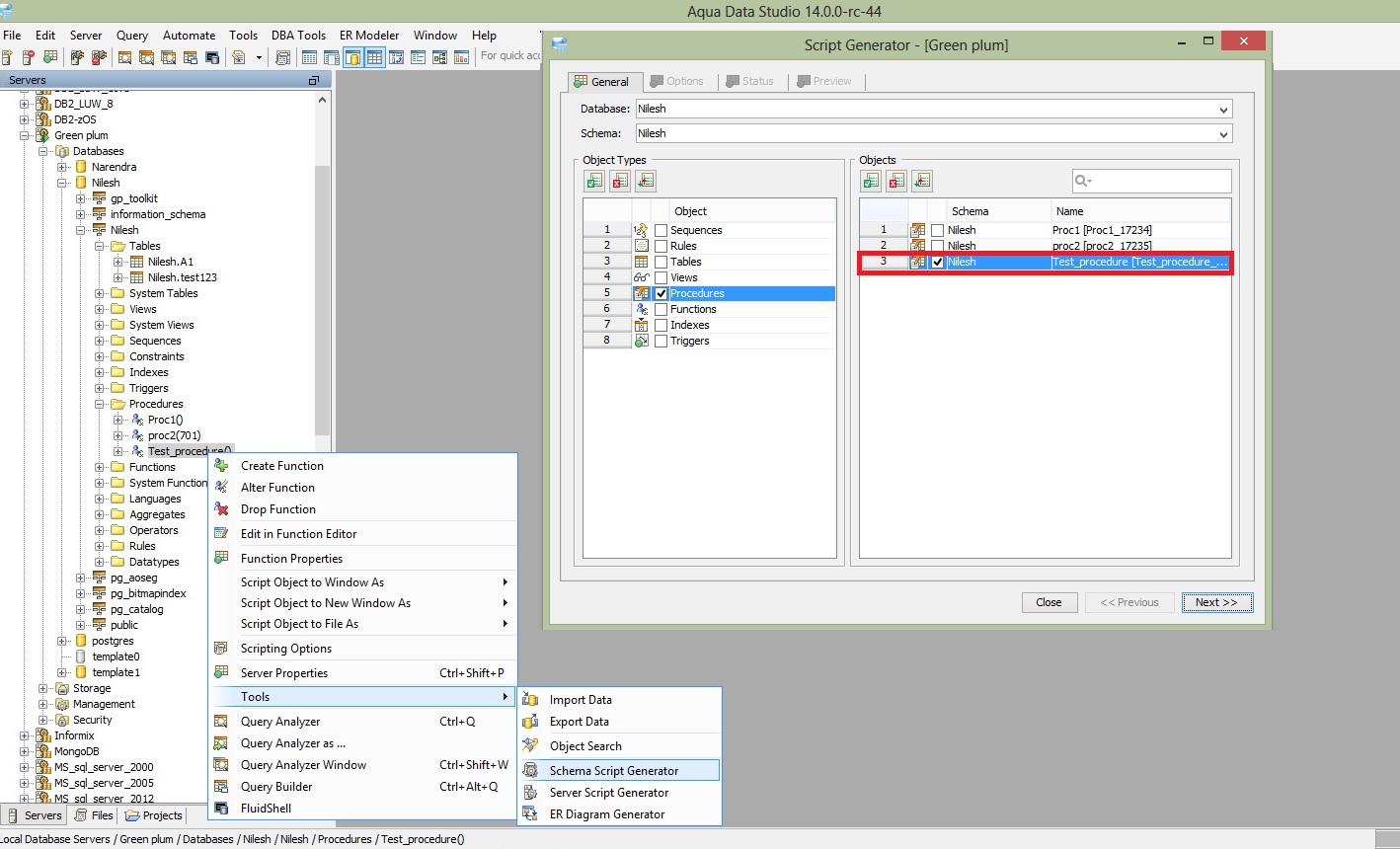The height and width of the screenshot is (849, 1400).
Task: Switch to the Files tab
Action: coord(94,815)
